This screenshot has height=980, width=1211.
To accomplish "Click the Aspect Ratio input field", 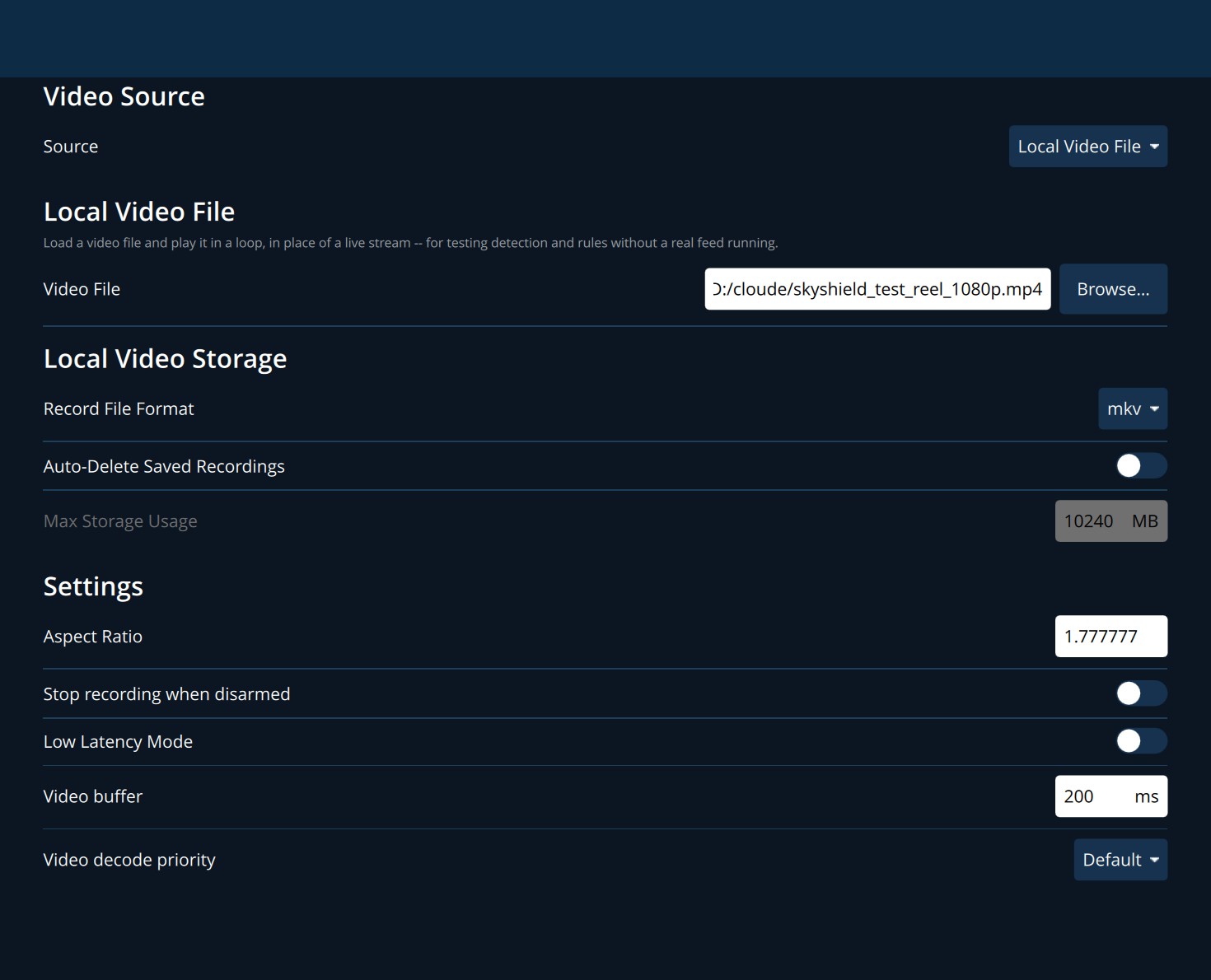I will pos(1110,637).
